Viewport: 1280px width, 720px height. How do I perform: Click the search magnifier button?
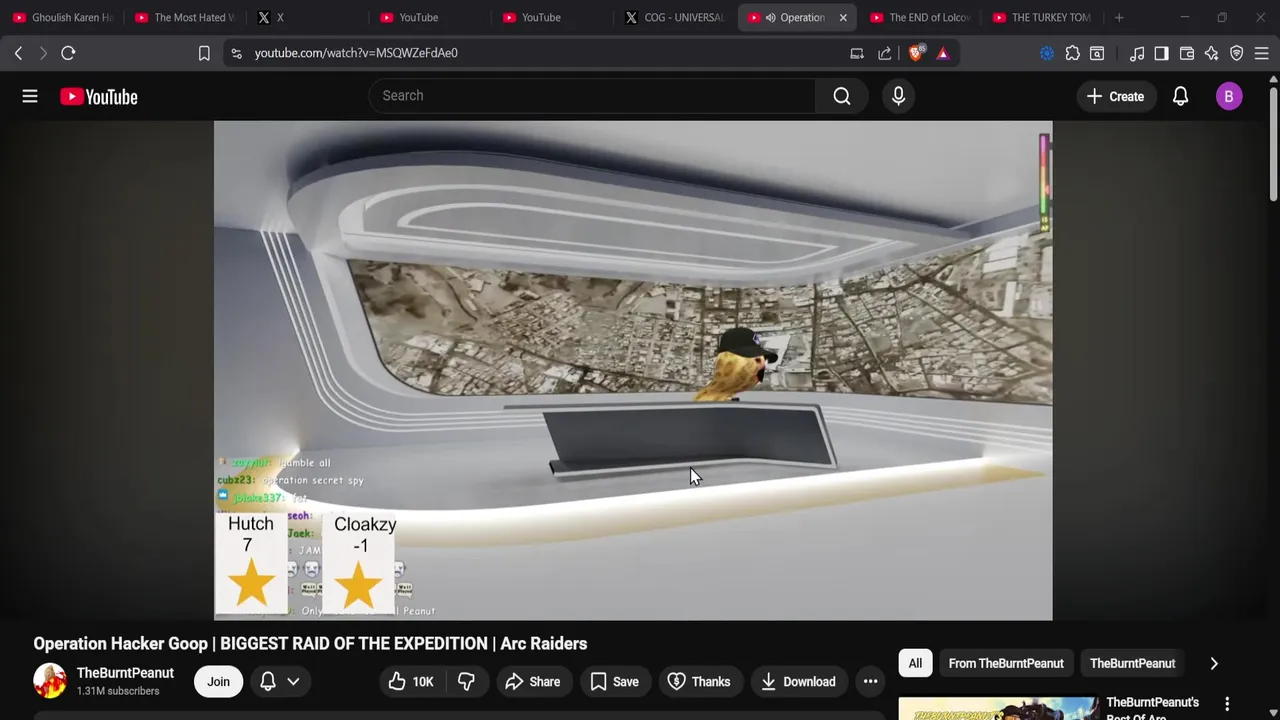coord(842,96)
